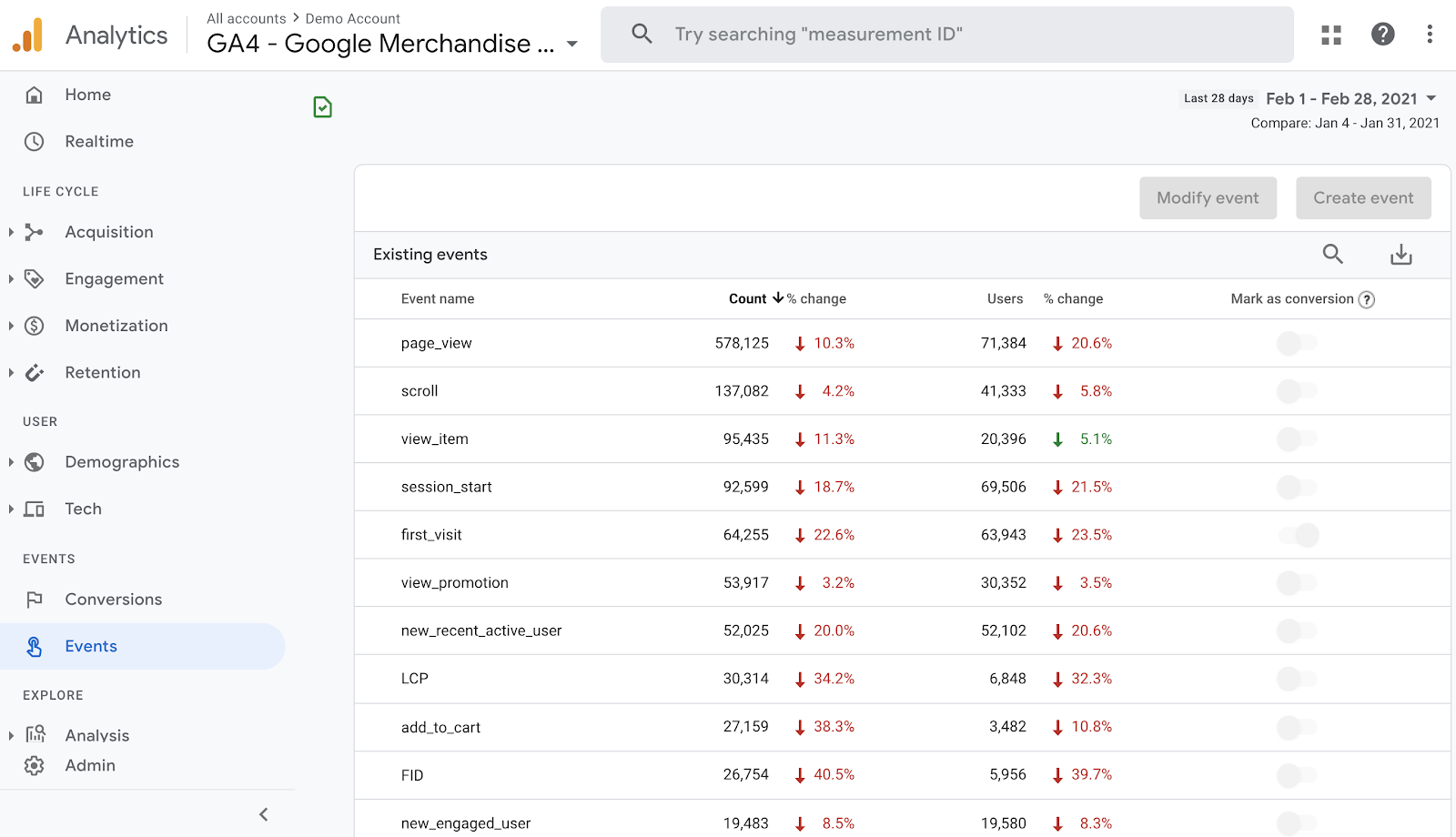Click the search icon in Existing events
1456x837 pixels.
1332,254
